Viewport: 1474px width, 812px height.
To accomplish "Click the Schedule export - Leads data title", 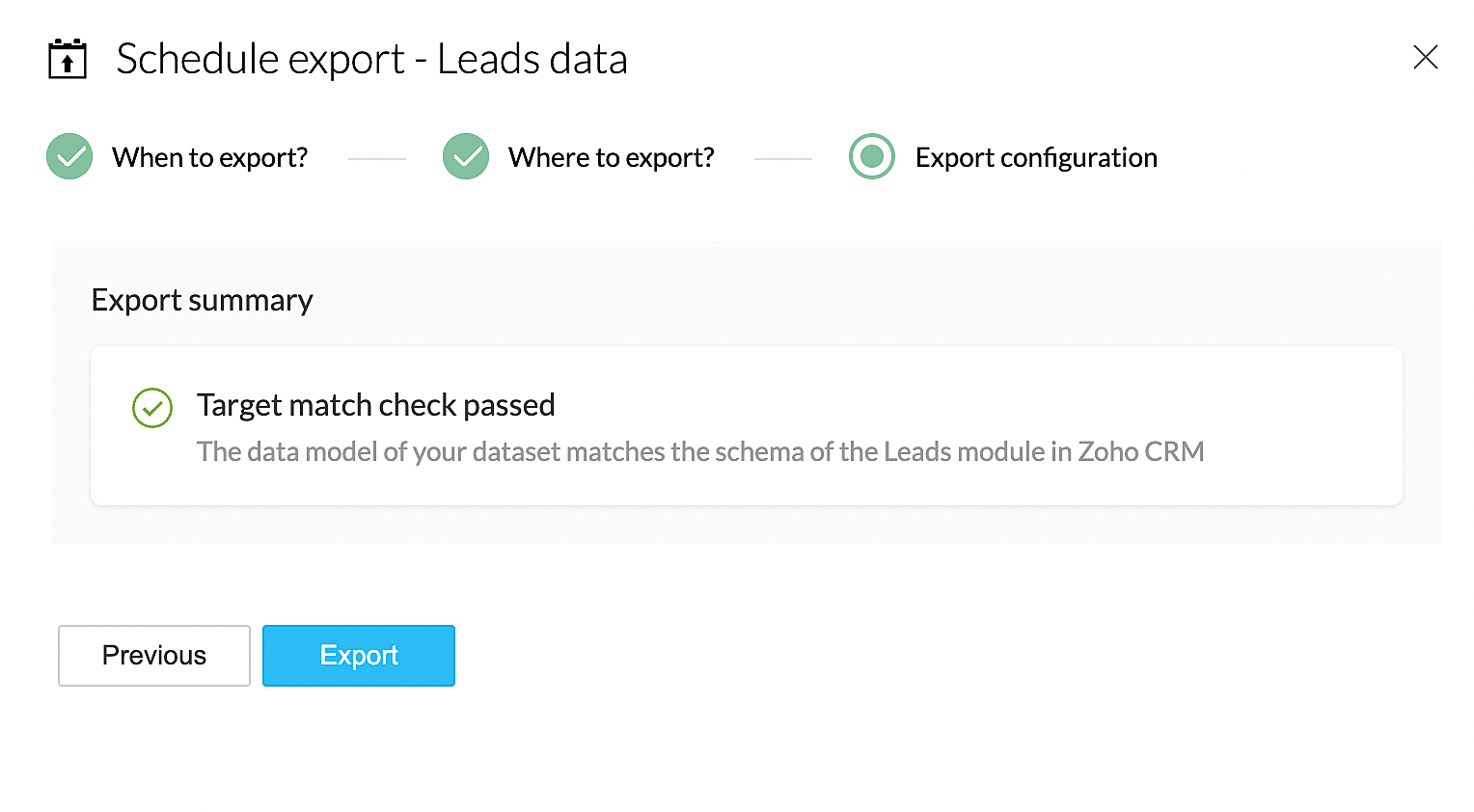I will coord(371,59).
